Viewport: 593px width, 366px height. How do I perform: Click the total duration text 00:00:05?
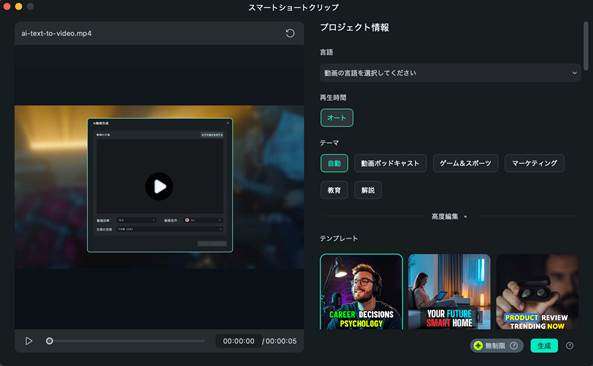point(281,341)
